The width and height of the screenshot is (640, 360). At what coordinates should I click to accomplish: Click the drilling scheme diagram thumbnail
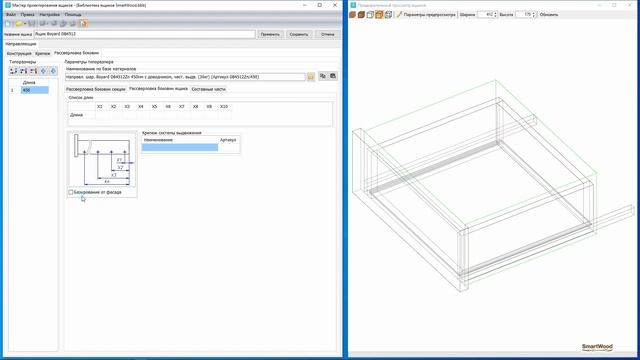pyautogui.click(x=102, y=159)
